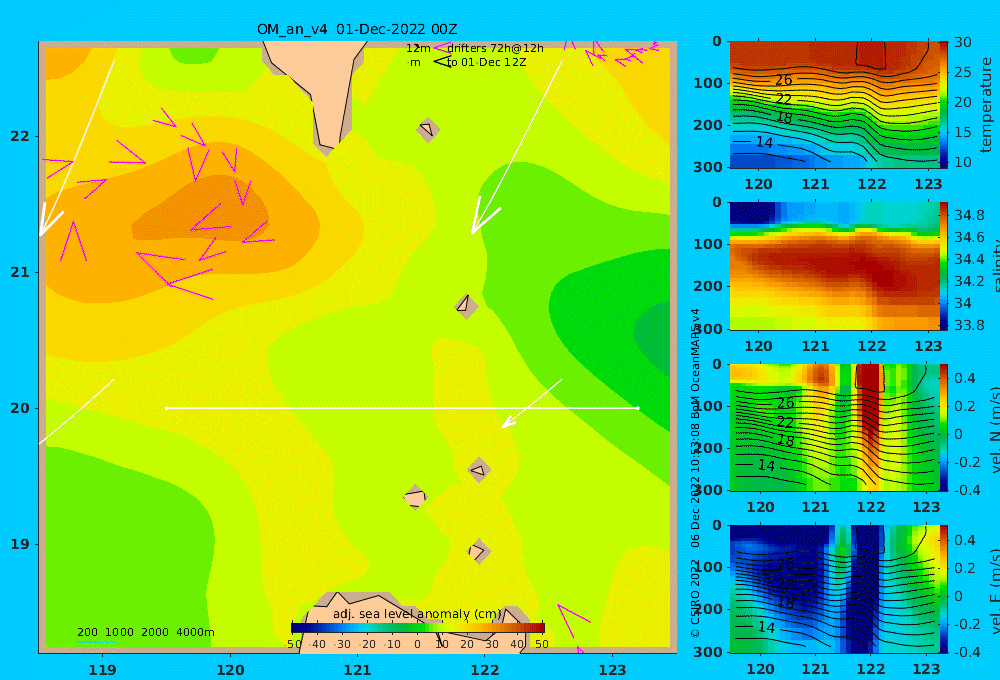Viewport: 1000px width, 680px height.
Task: Click the 14 contour label in temperature panel
Action: pos(764,142)
